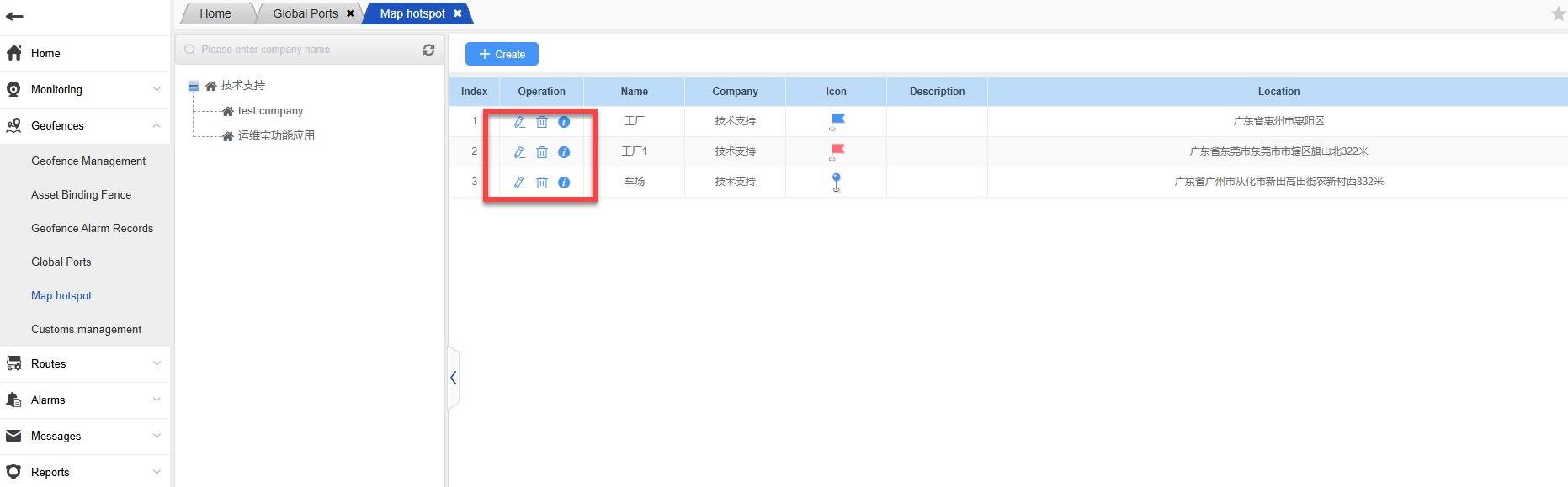Click the blue flag icon in row 1
1568x487 pixels.
coord(837,121)
